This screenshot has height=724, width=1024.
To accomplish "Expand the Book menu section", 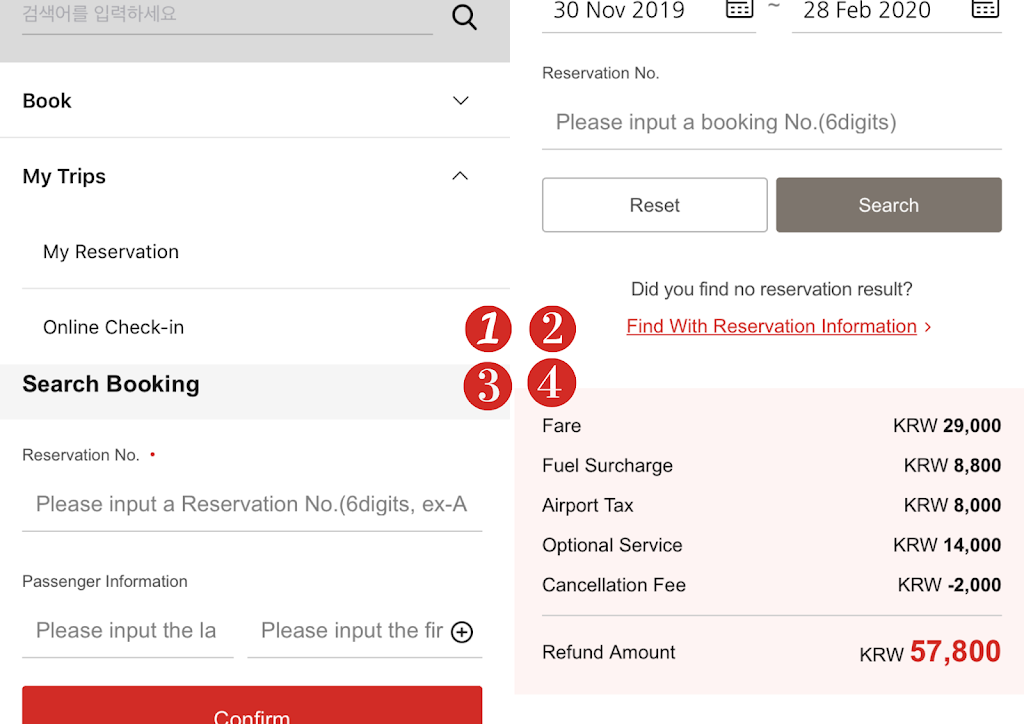I will pos(460,101).
